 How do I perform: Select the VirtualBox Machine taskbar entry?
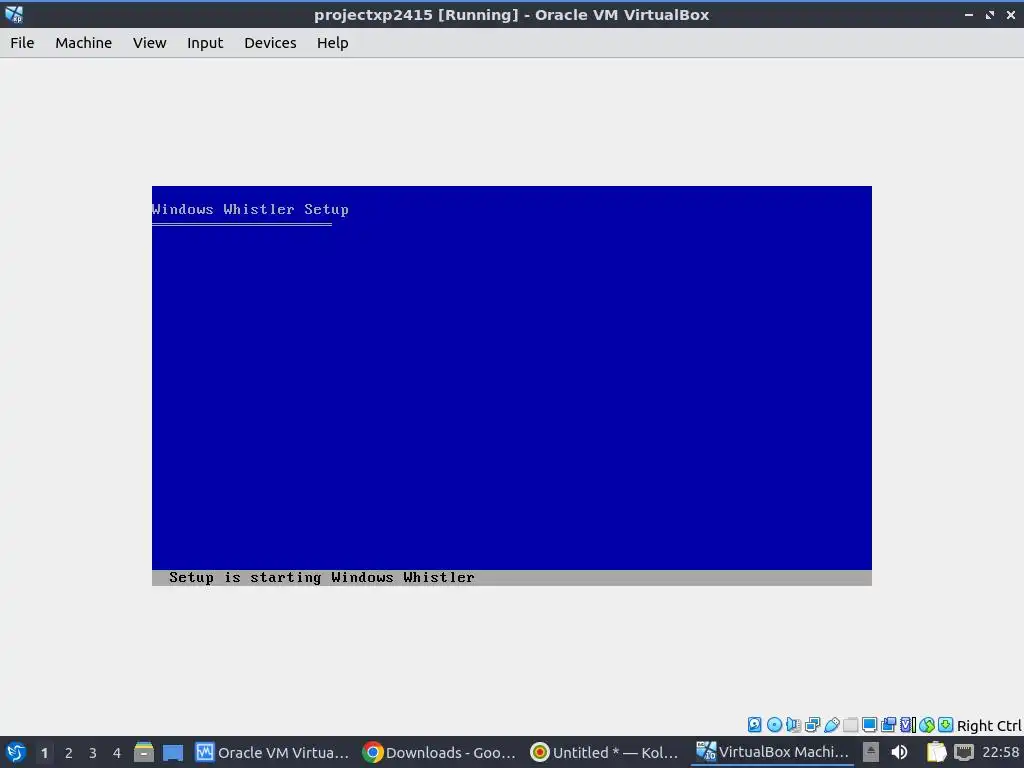coord(773,752)
